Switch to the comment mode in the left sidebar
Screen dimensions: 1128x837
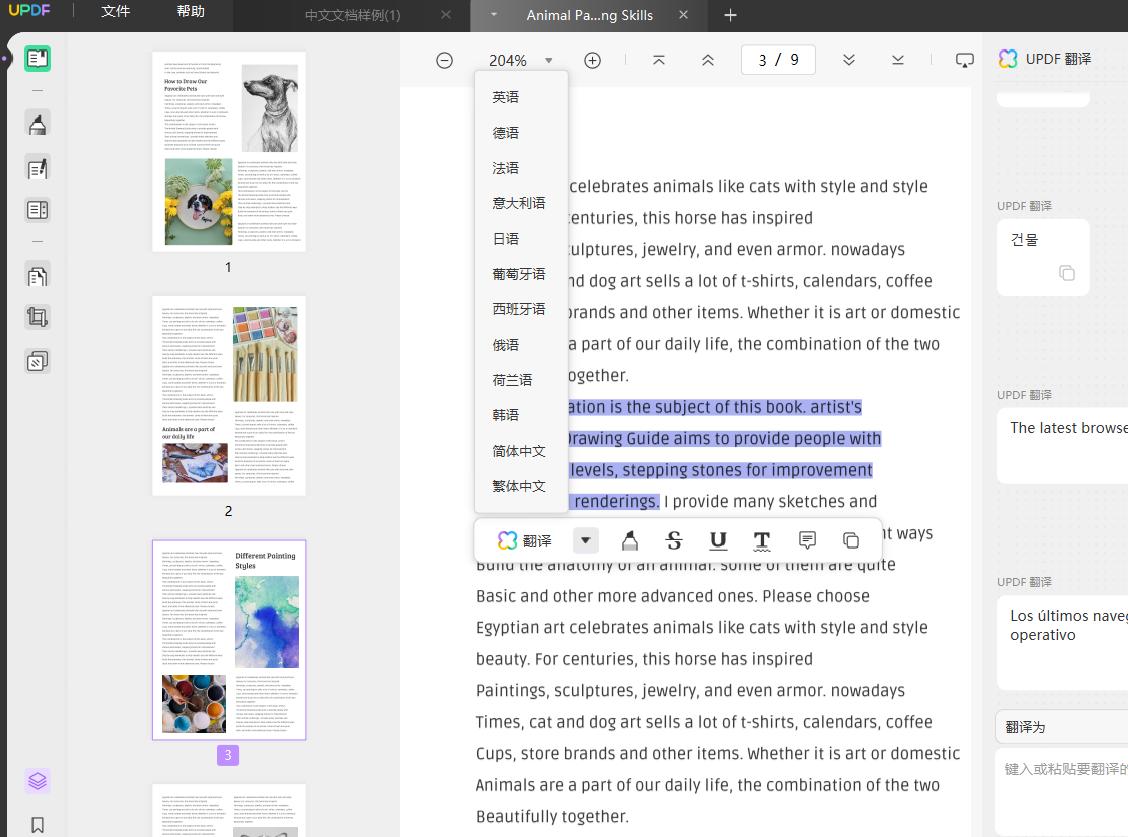coord(37,124)
